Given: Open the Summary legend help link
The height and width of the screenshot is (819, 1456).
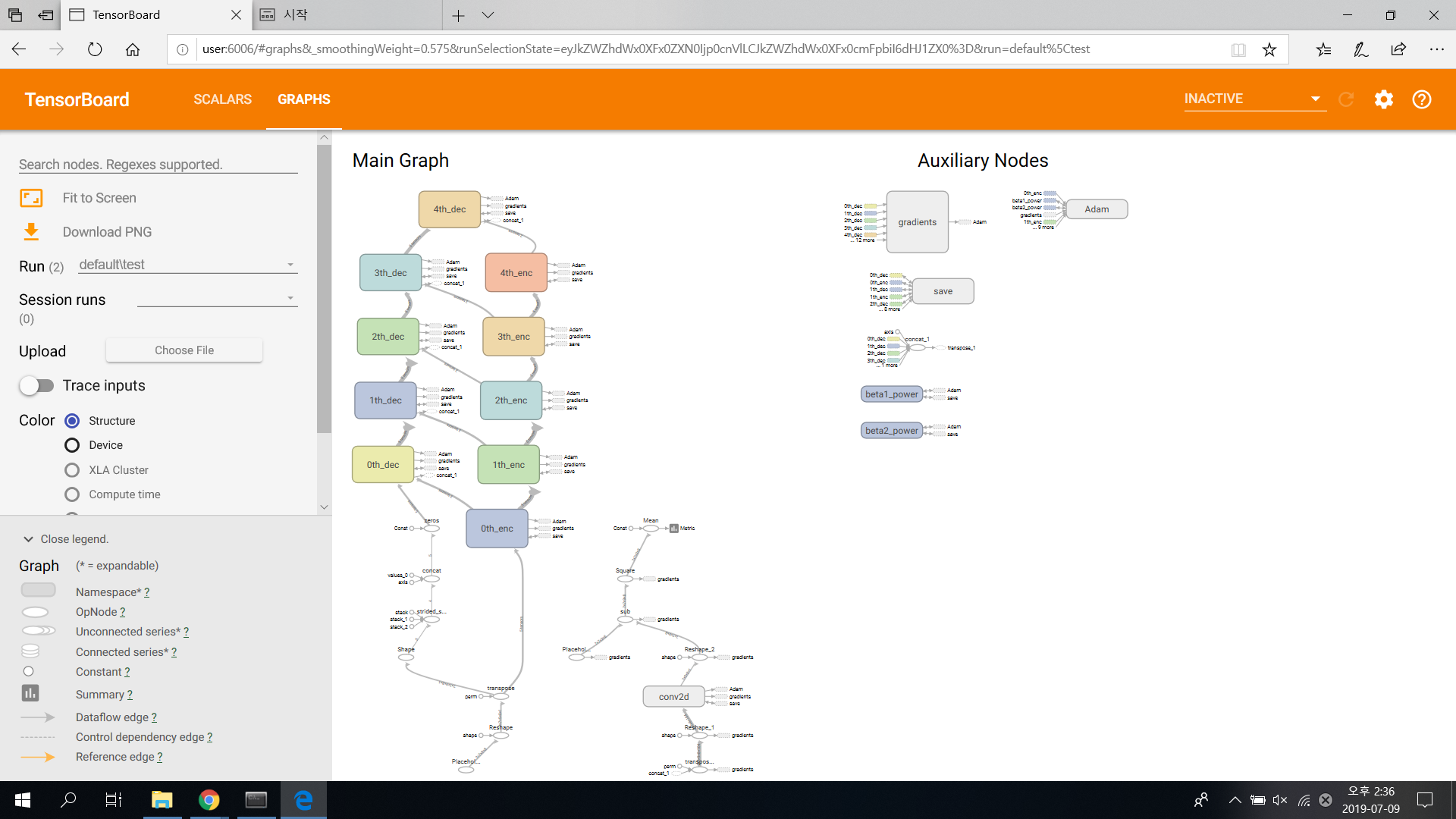Looking at the screenshot, I should click(130, 695).
